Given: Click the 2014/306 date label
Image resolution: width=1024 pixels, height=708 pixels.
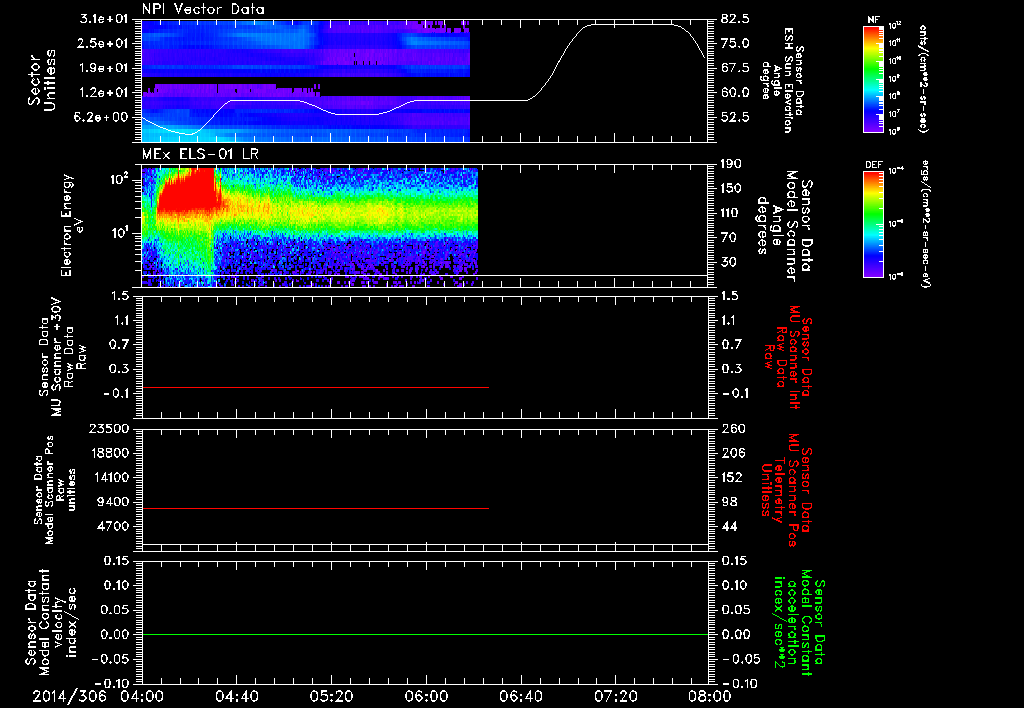Looking at the screenshot, I should point(69,696).
